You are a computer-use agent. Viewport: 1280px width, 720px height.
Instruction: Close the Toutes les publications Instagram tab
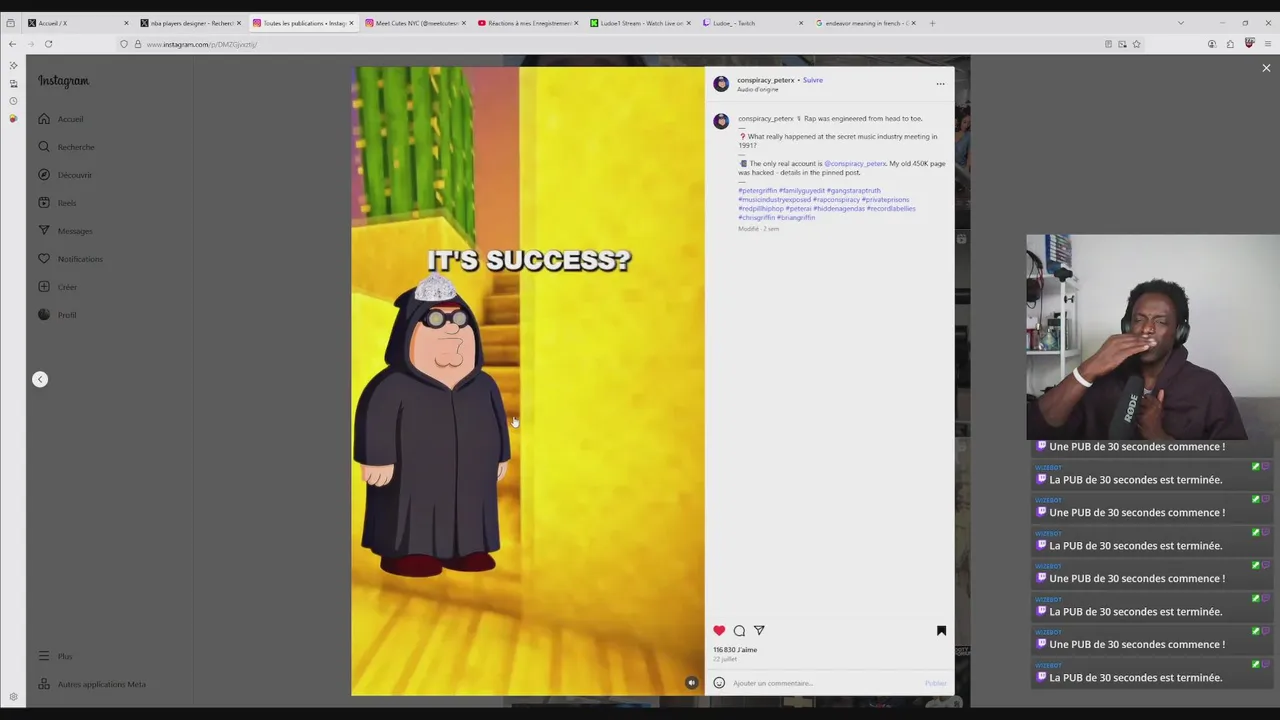pos(351,23)
